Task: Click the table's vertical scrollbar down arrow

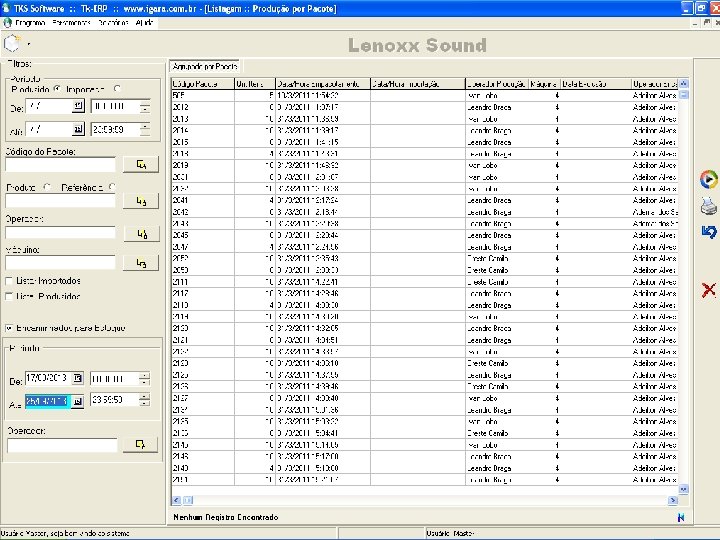Action: coord(683,489)
